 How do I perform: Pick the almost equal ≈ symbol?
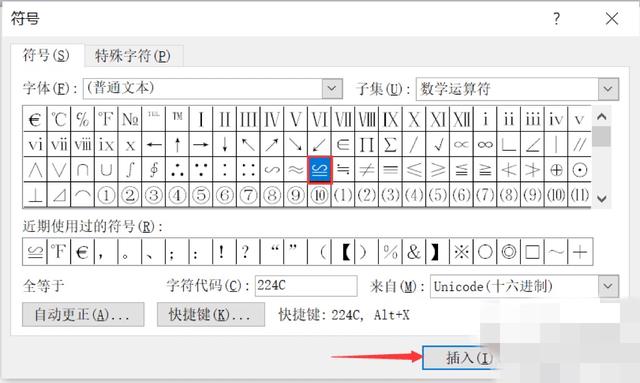click(296, 170)
